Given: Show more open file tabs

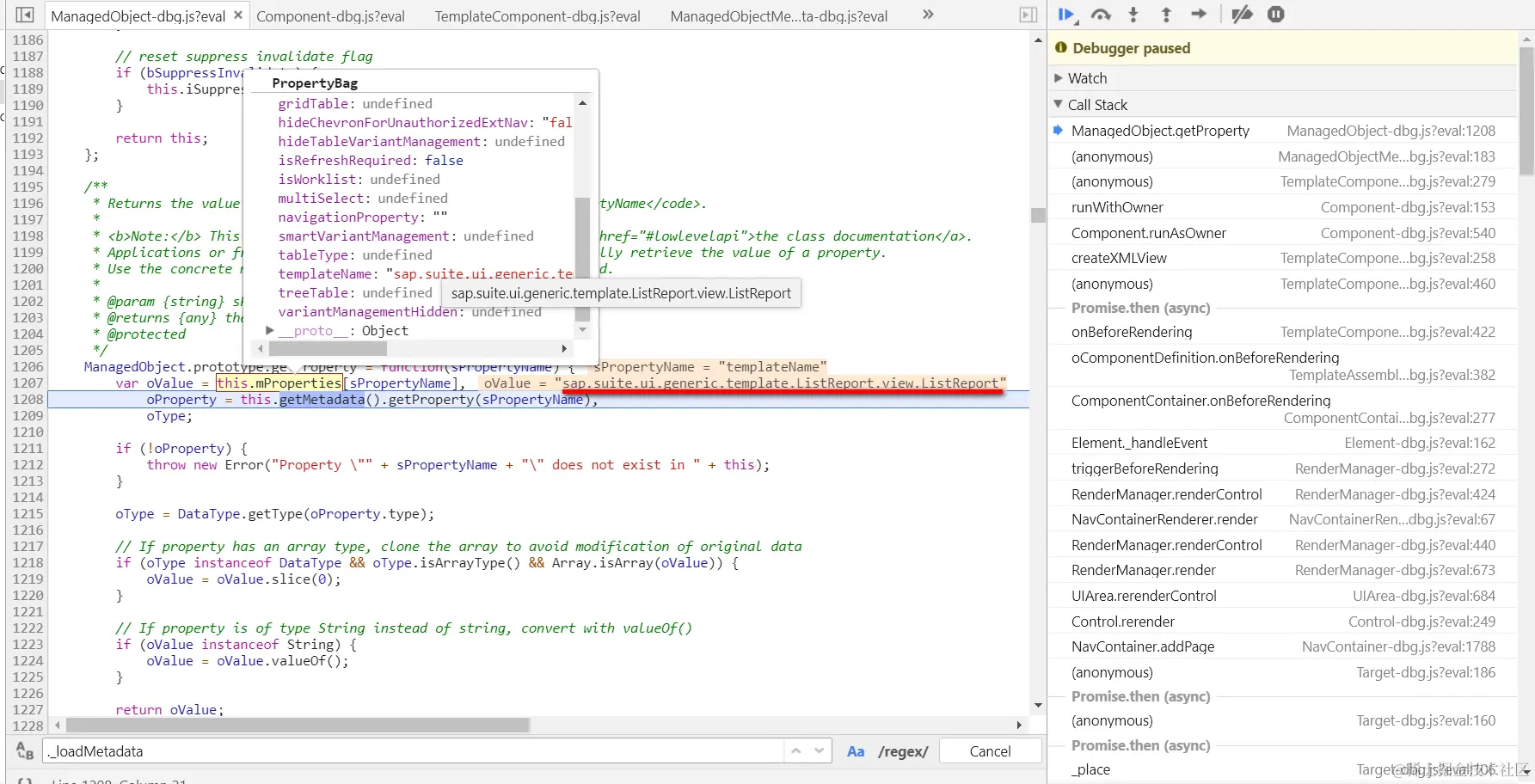Looking at the screenshot, I should coord(928,15).
